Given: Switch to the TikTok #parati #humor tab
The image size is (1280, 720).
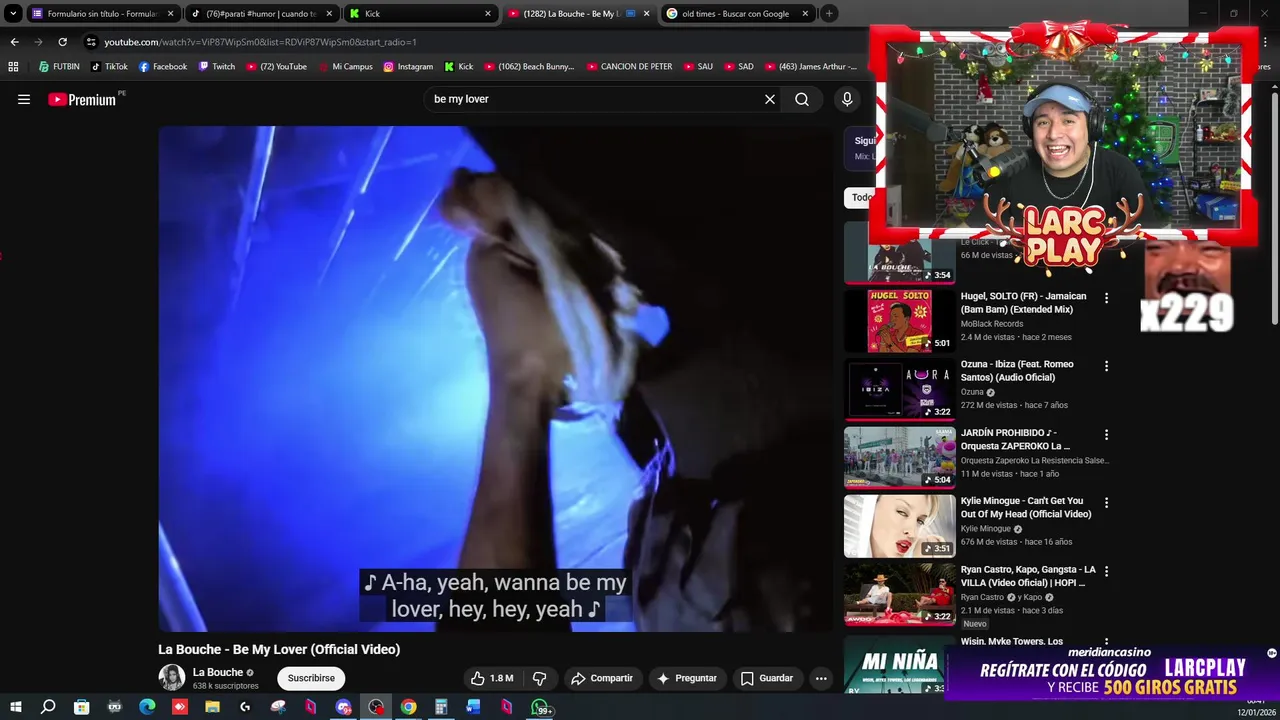Looking at the screenshot, I should [260, 14].
